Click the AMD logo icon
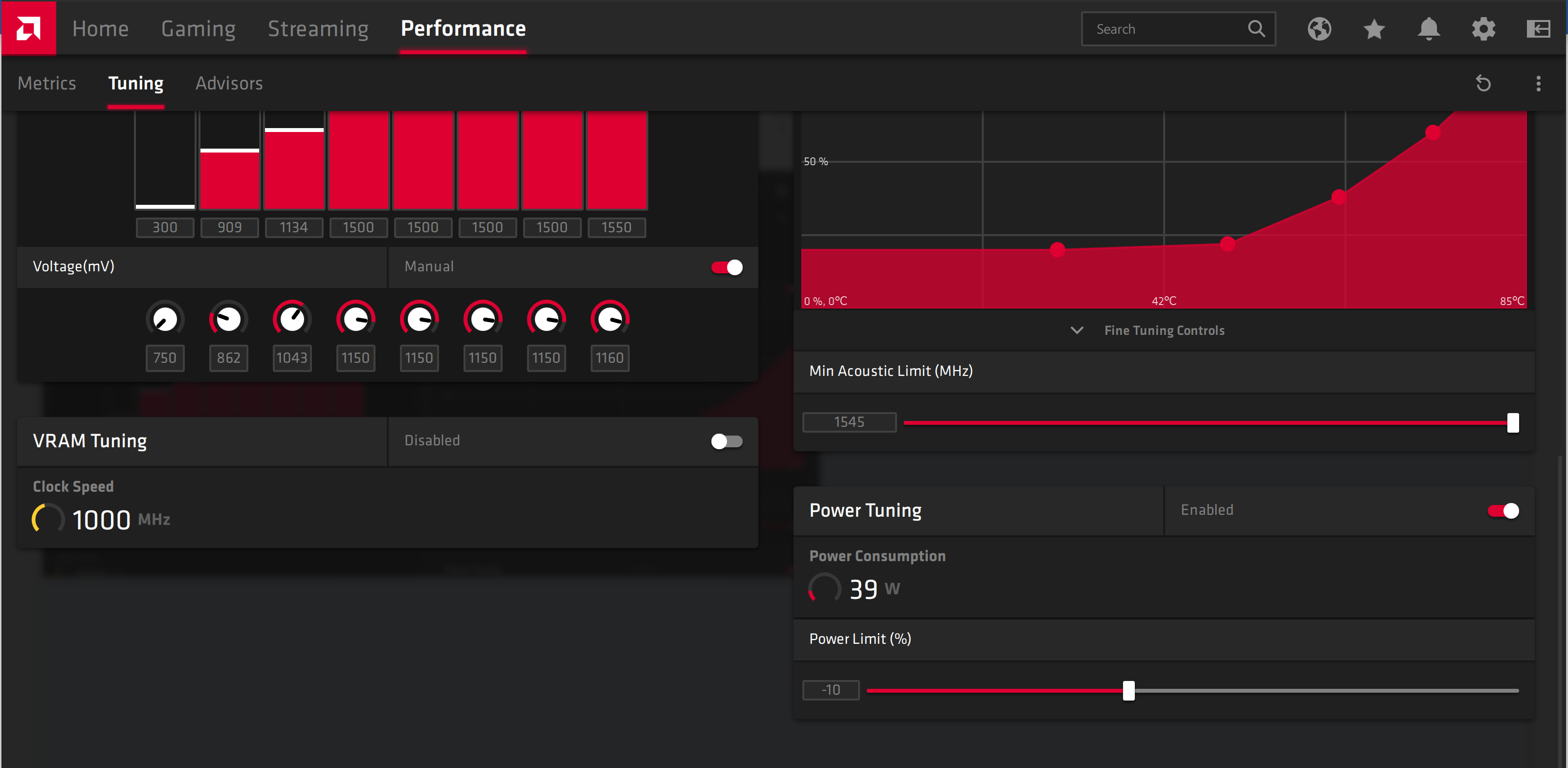This screenshot has height=768, width=1568. coord(28,28)
